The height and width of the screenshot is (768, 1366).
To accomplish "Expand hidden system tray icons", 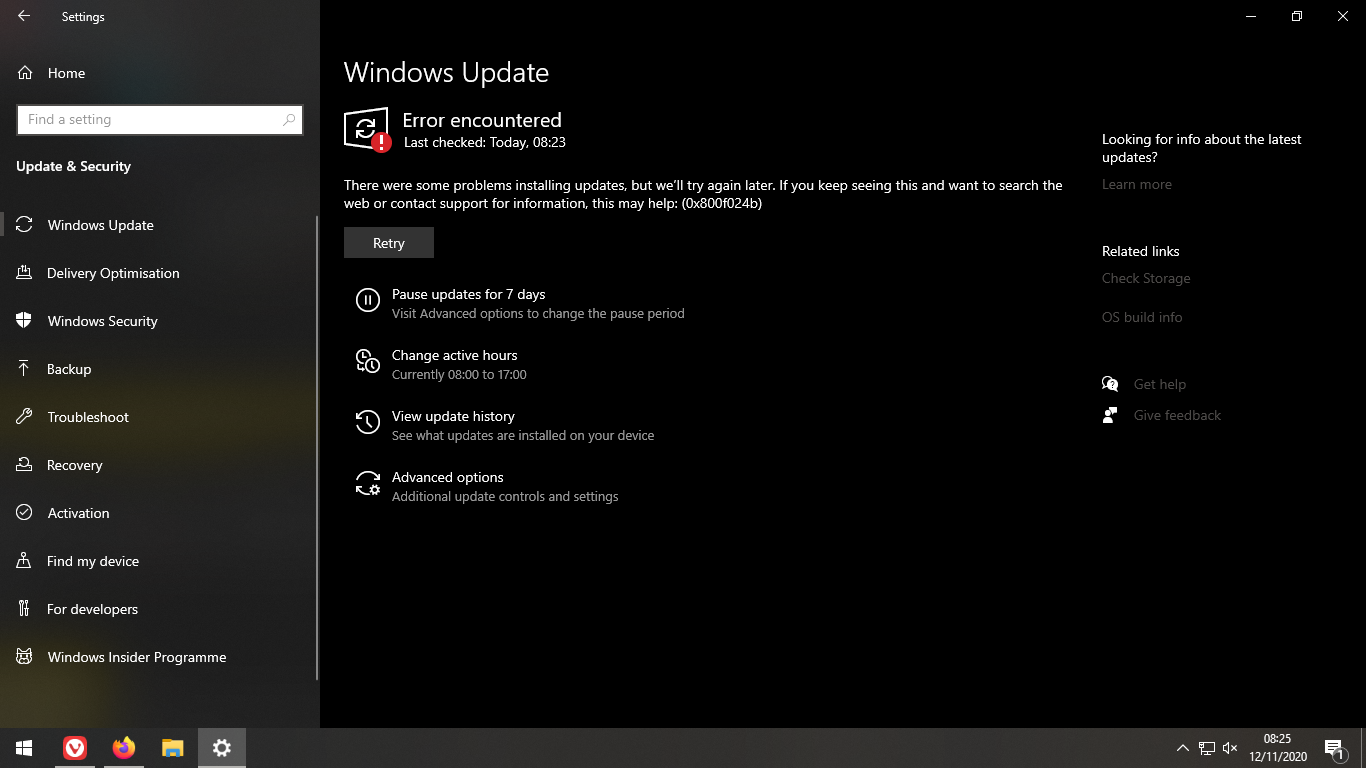I will click(1182, 748).
